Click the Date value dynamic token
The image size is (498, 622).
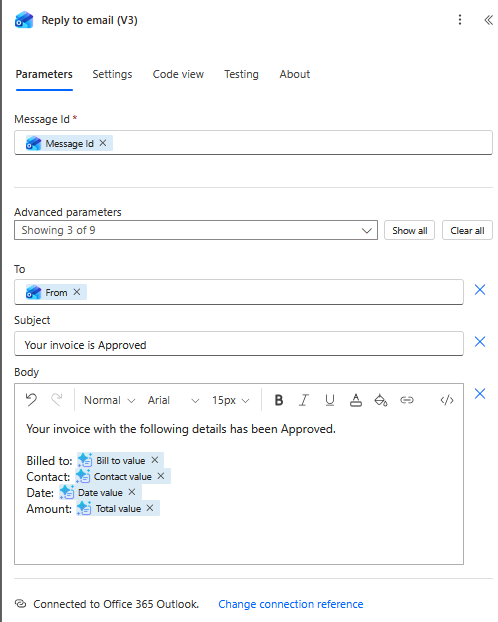tap(100, 492)
